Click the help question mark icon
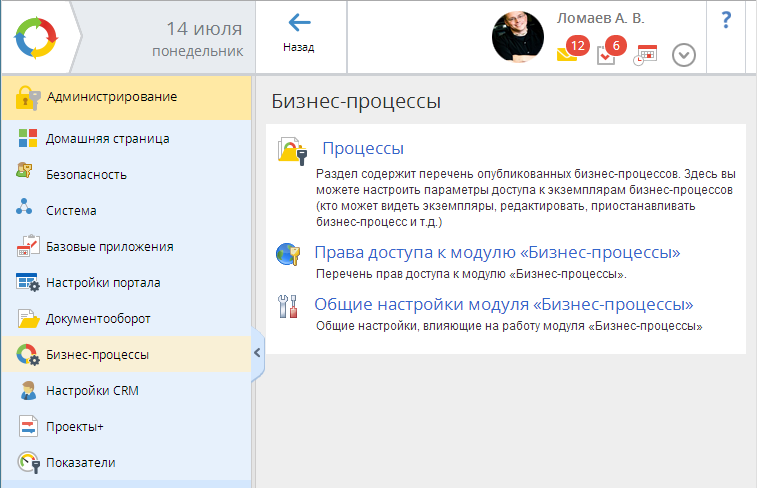The height and width of the screenshot is (488, 757). [x=726, y=21]
